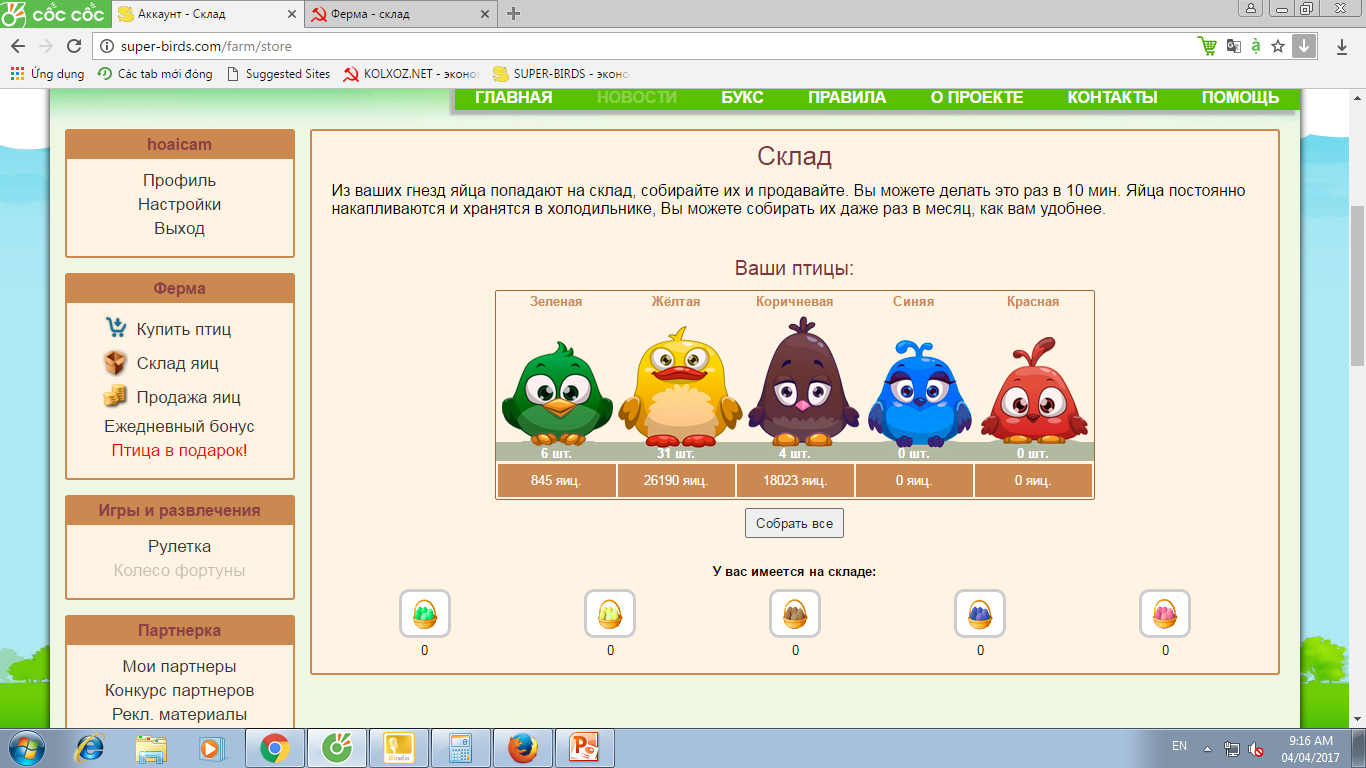This screenshot has width=1366, height=768.
Task: Click the brown bird image
Action: tap(803, 382)
